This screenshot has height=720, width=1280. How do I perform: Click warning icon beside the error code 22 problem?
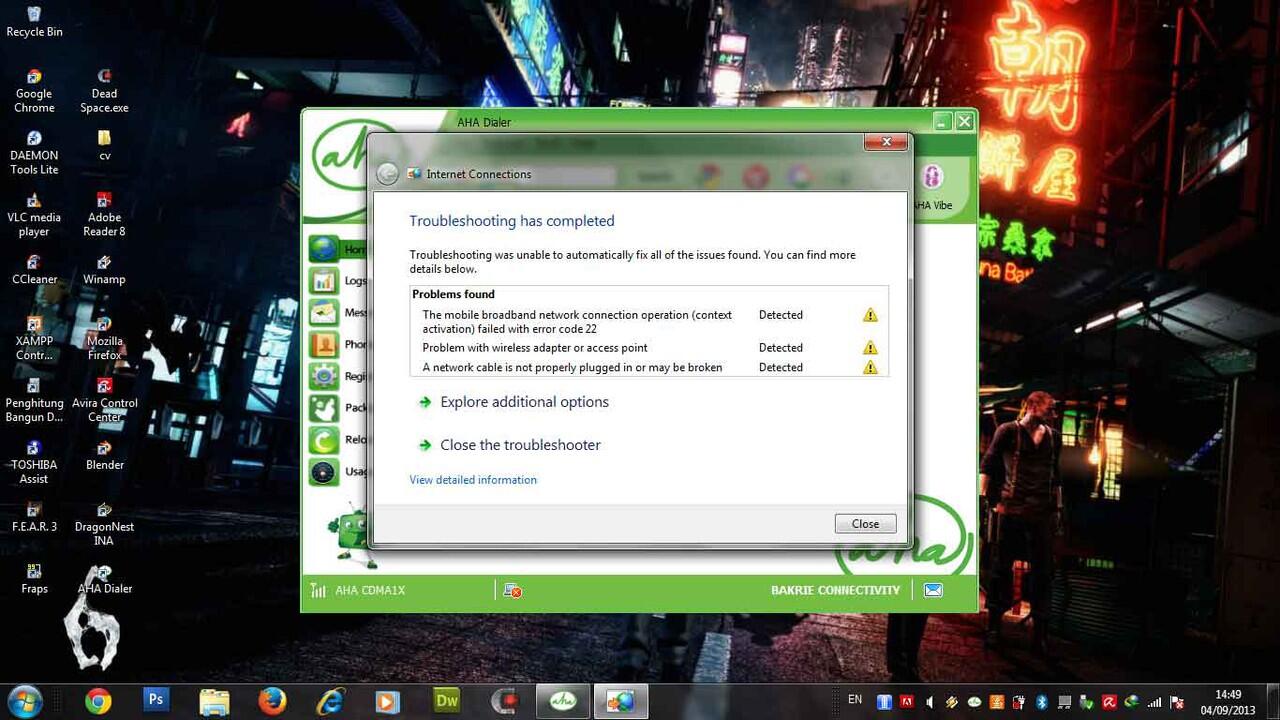tap(870, 315)
